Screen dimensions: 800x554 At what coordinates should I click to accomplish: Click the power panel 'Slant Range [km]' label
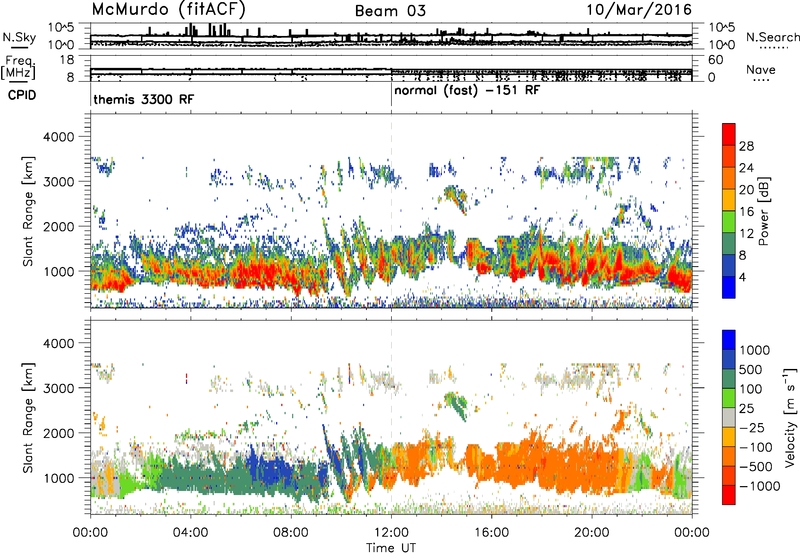click(x=28, y=211)
